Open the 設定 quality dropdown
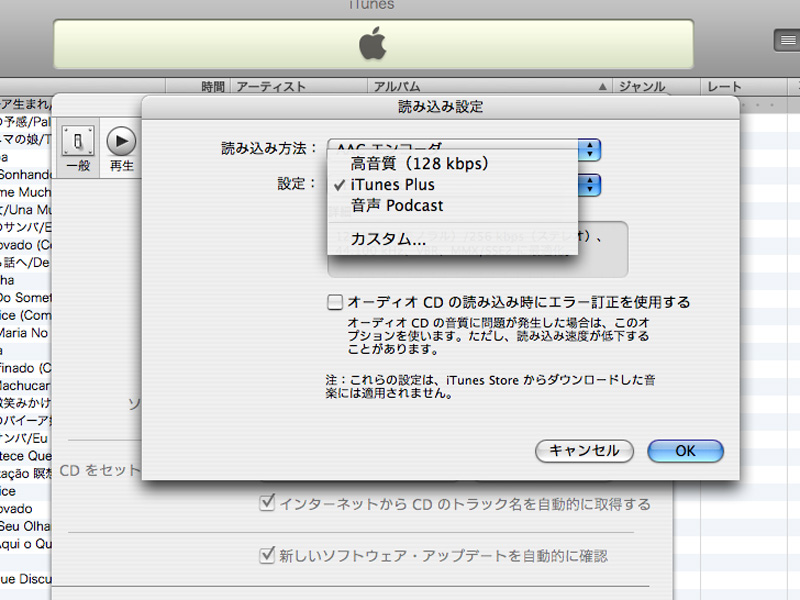The width and height of the screenshot is (800, 600). coord(591,185)
